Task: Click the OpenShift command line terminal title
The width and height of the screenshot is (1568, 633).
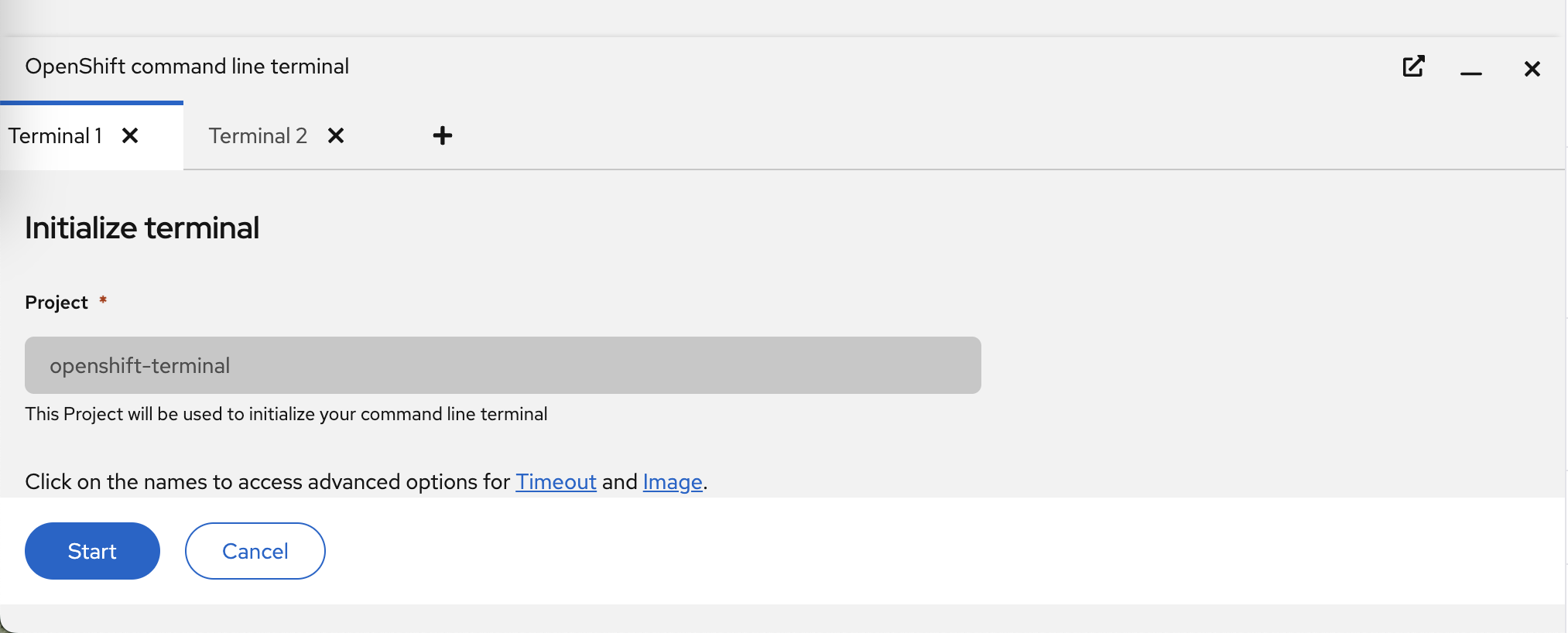Action: [x=187, y=67]
